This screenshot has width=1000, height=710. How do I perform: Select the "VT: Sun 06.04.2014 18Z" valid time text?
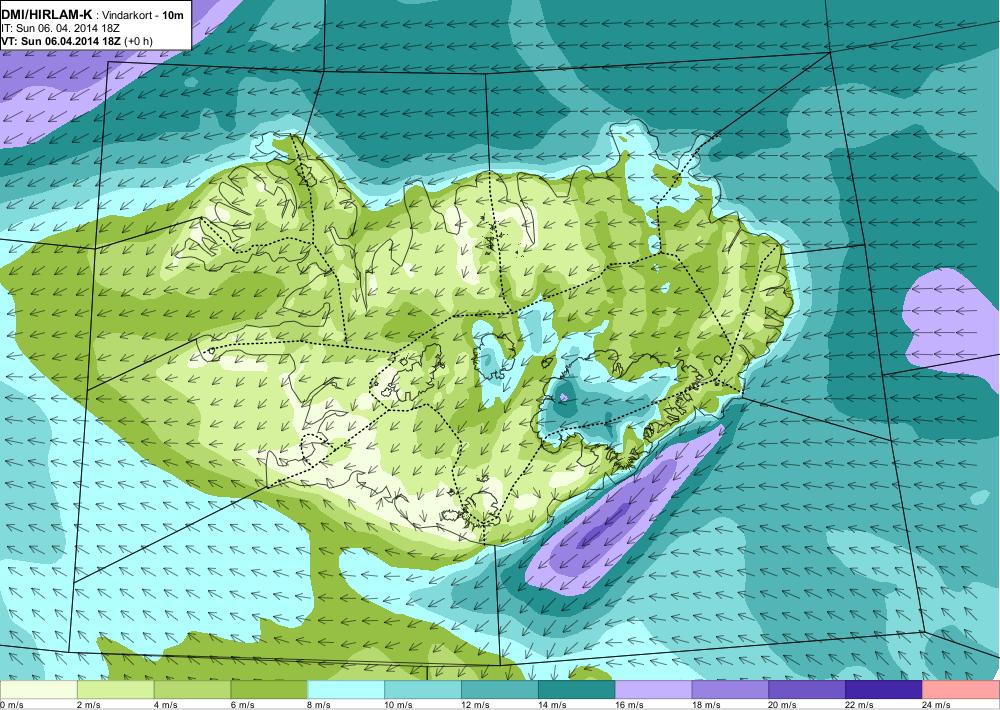pos(61,41)
